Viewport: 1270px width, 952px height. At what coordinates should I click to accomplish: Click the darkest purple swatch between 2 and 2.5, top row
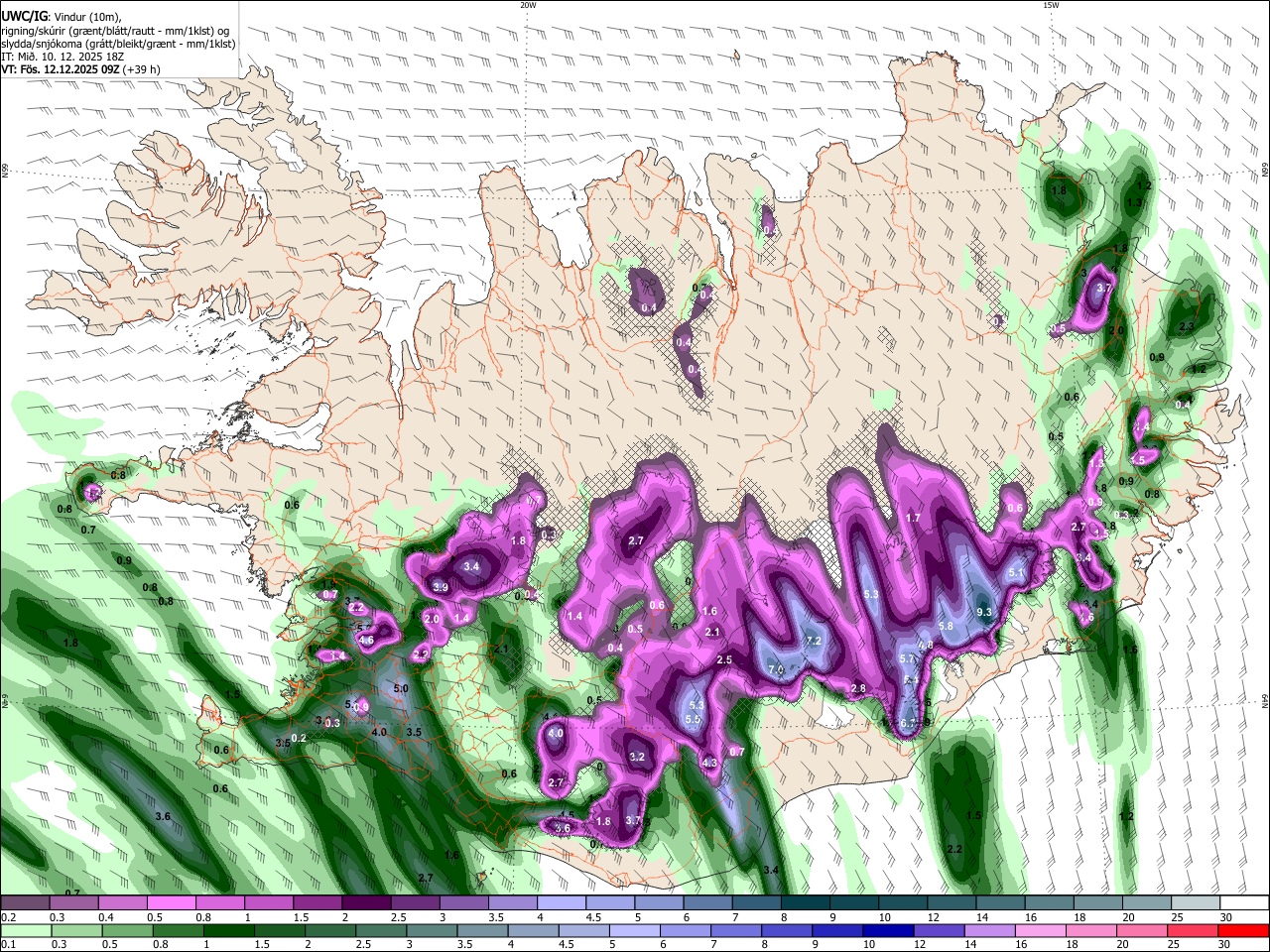click(365, 903)
